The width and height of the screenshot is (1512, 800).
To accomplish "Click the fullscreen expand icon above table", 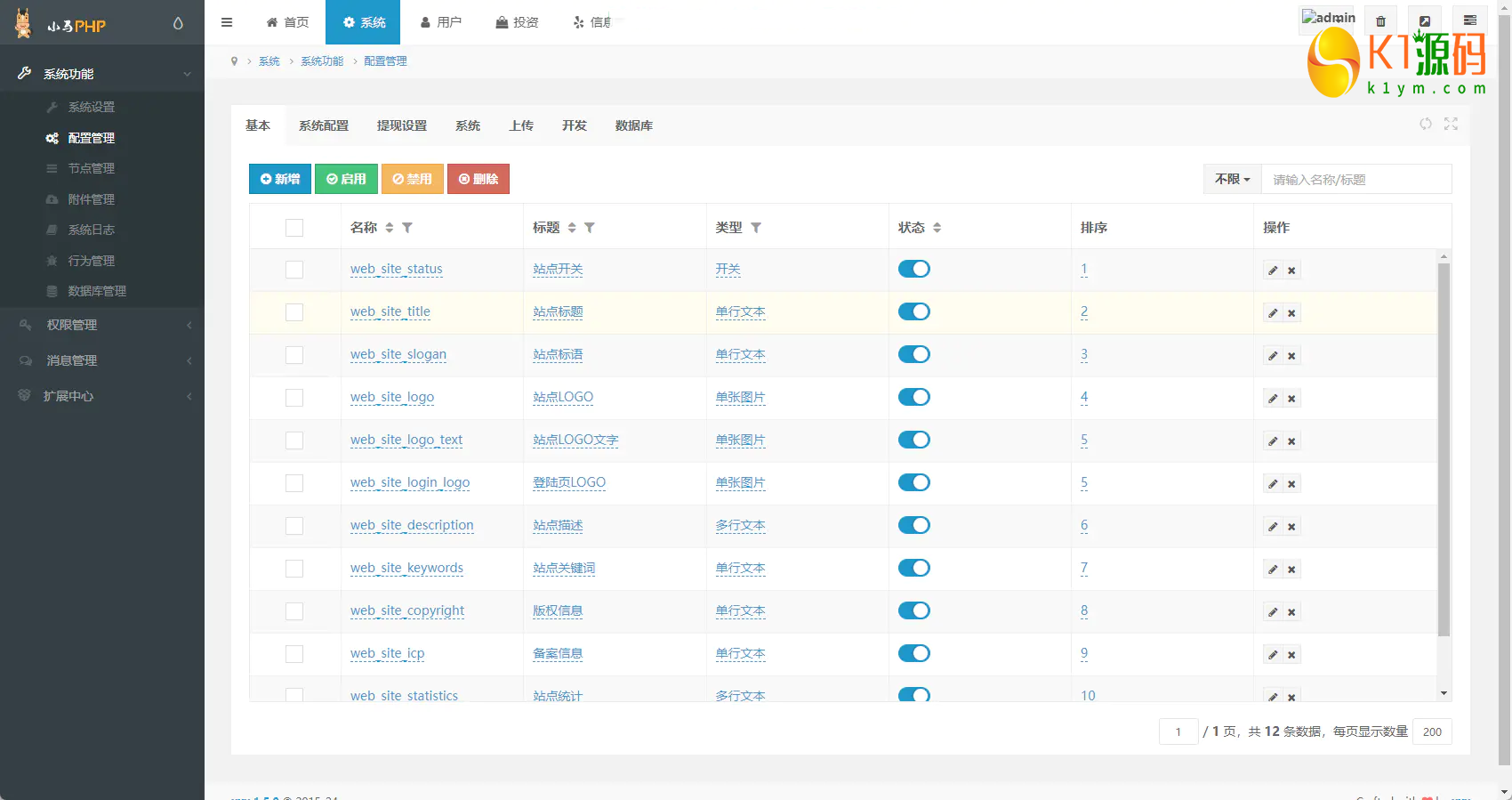I will point(1451,124).
